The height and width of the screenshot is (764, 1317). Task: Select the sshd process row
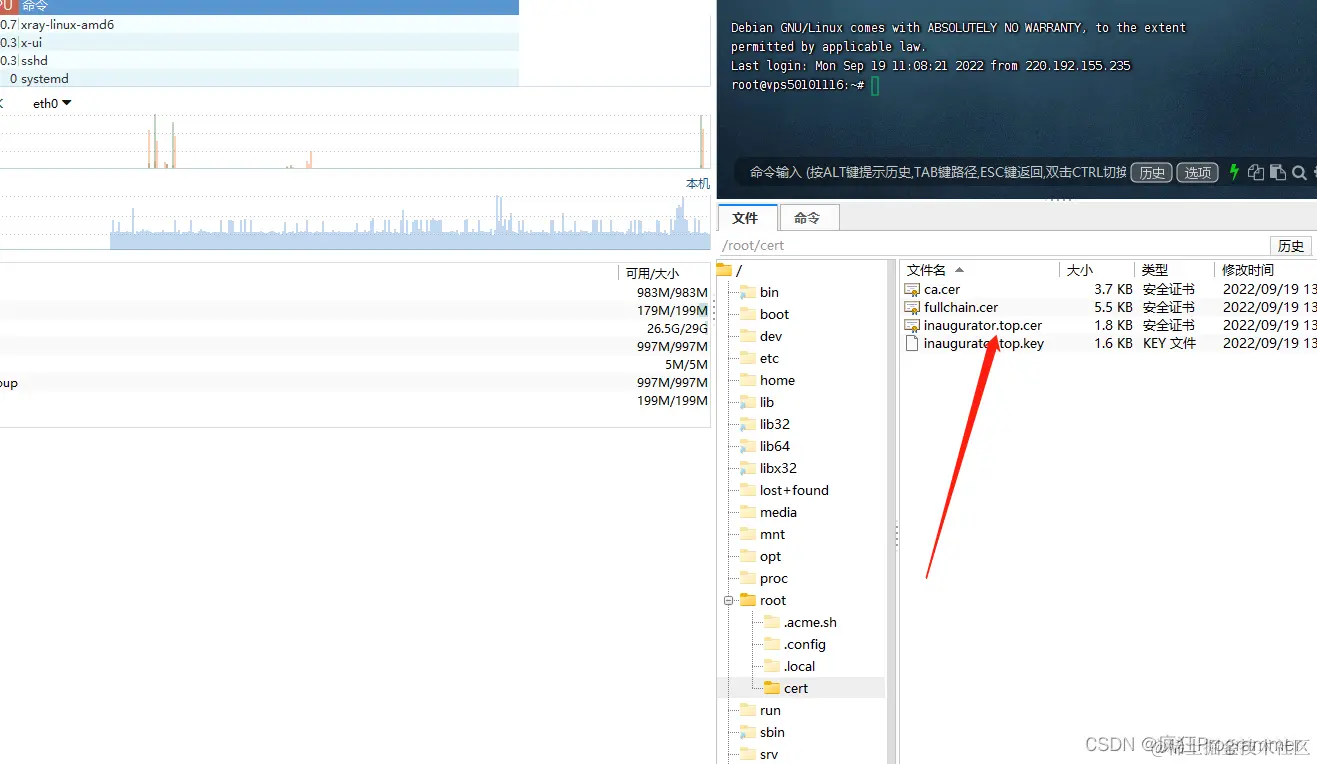tap(259, 60)
